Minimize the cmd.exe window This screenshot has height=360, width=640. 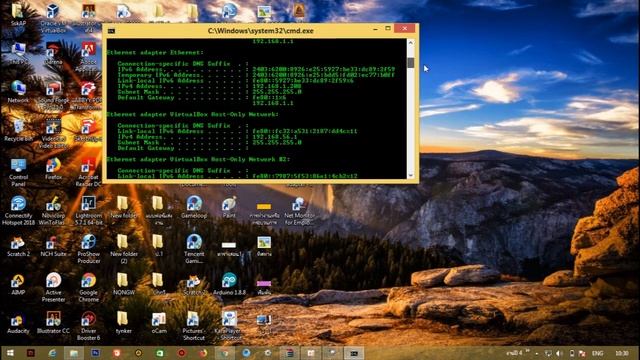375,29
